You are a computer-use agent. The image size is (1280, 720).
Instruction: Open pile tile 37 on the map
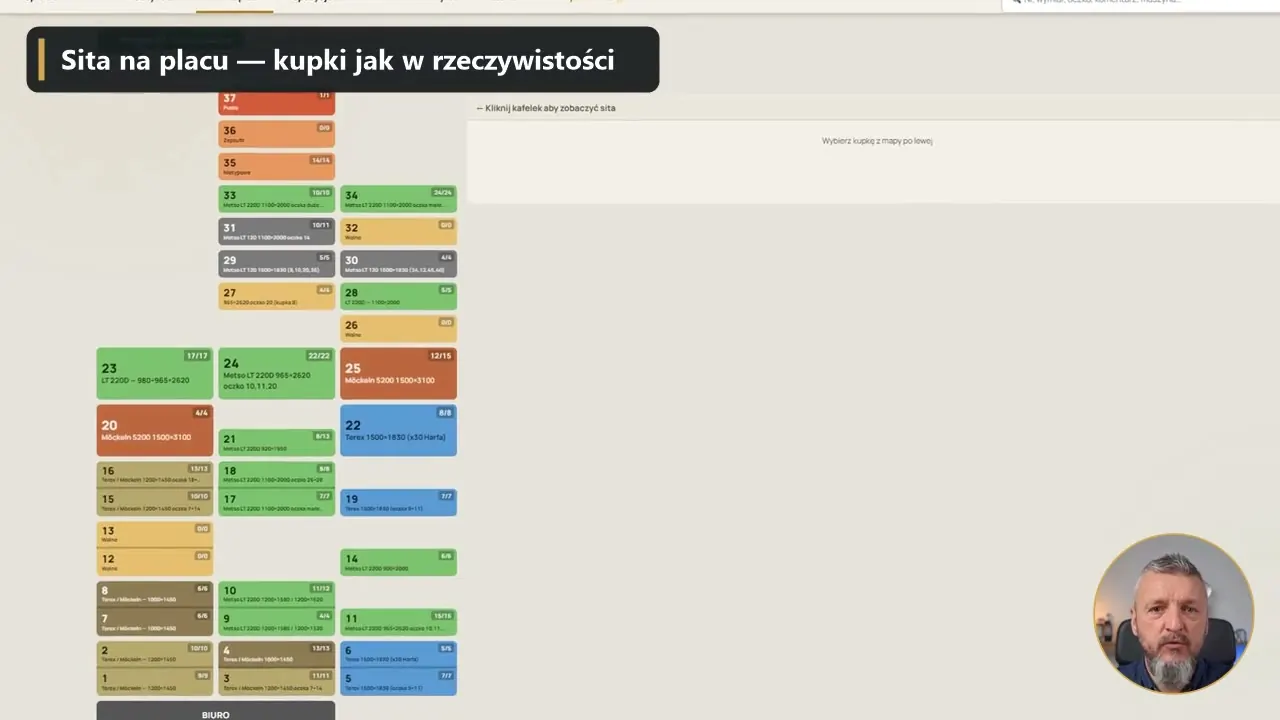pyautogui.click(x=276, y=103)
